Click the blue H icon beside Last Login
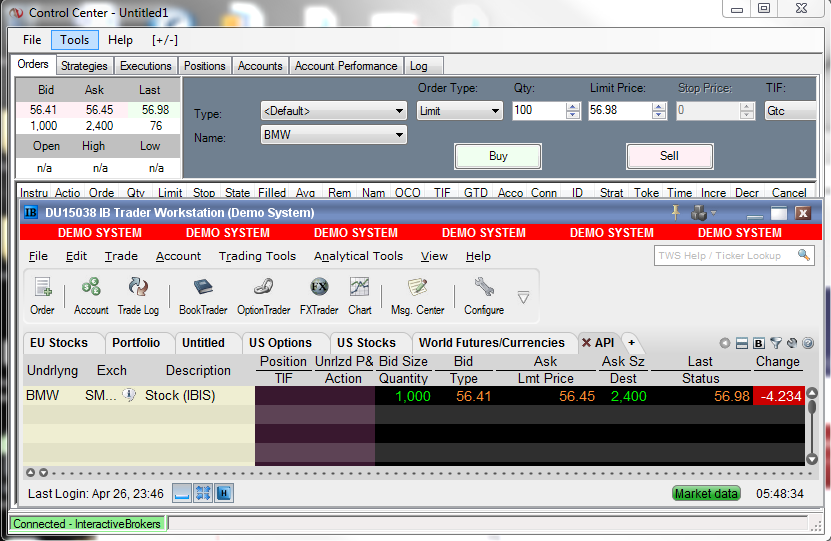The image size is (831, 541). tap(224, 493)
